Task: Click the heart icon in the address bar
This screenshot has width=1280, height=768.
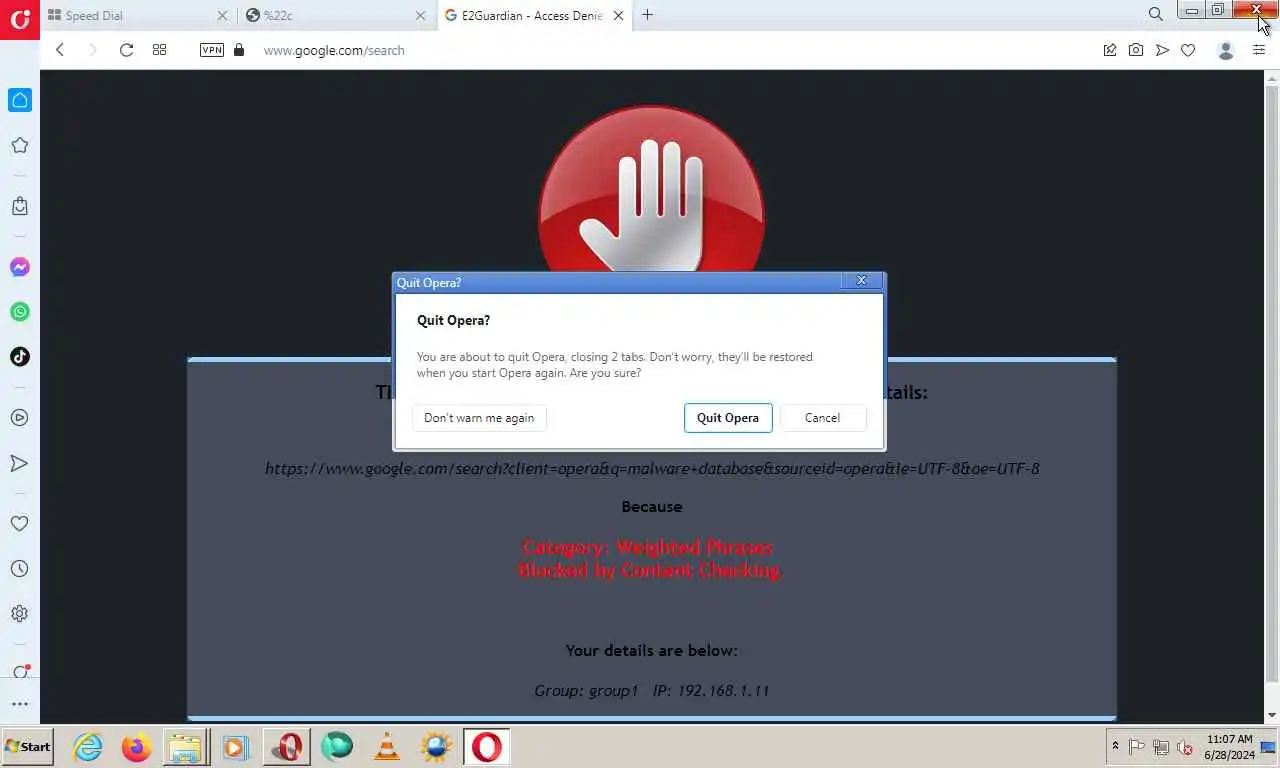Action: coord(1188,50)
